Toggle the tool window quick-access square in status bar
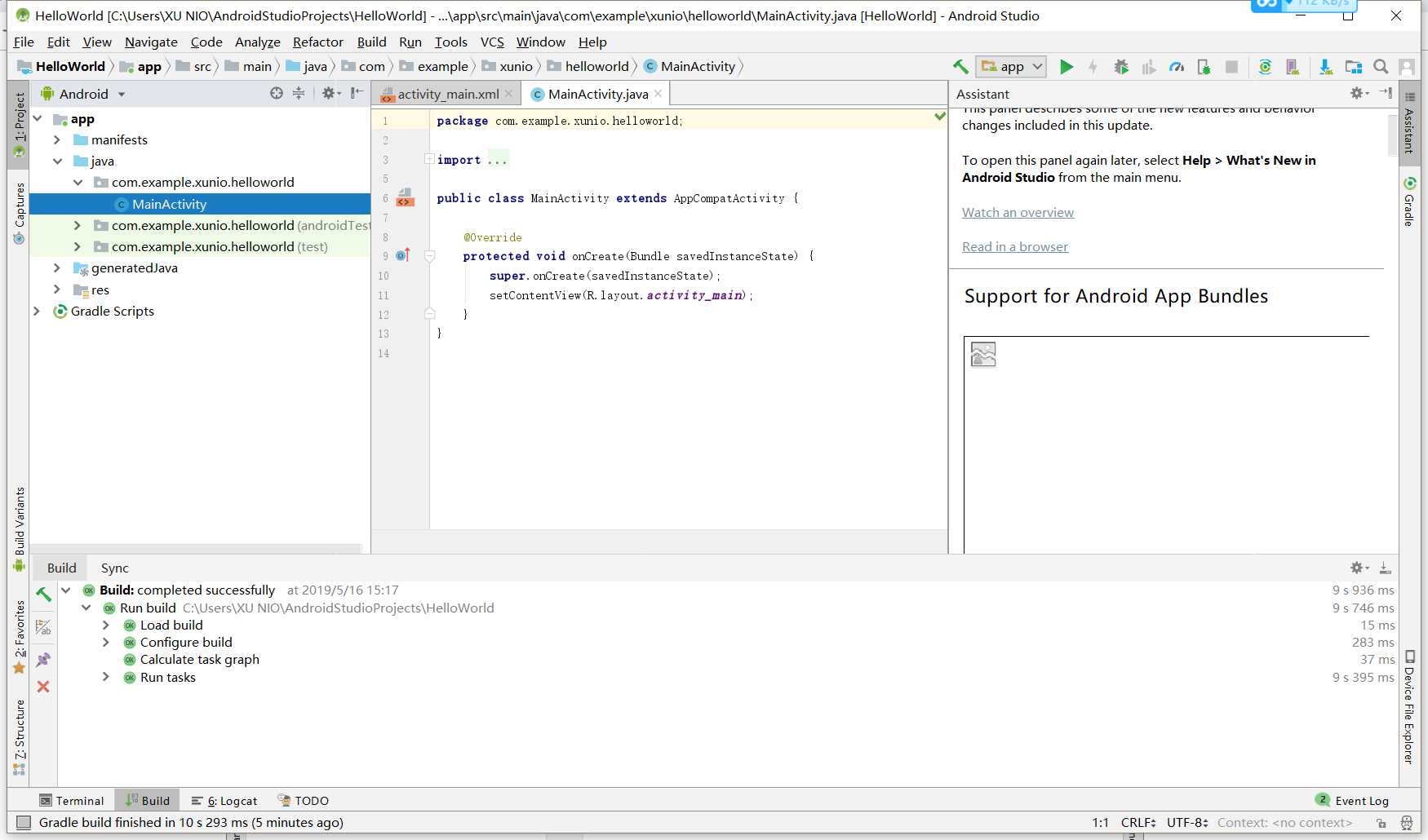The image size is (1428, 840). tap(24, 822)
